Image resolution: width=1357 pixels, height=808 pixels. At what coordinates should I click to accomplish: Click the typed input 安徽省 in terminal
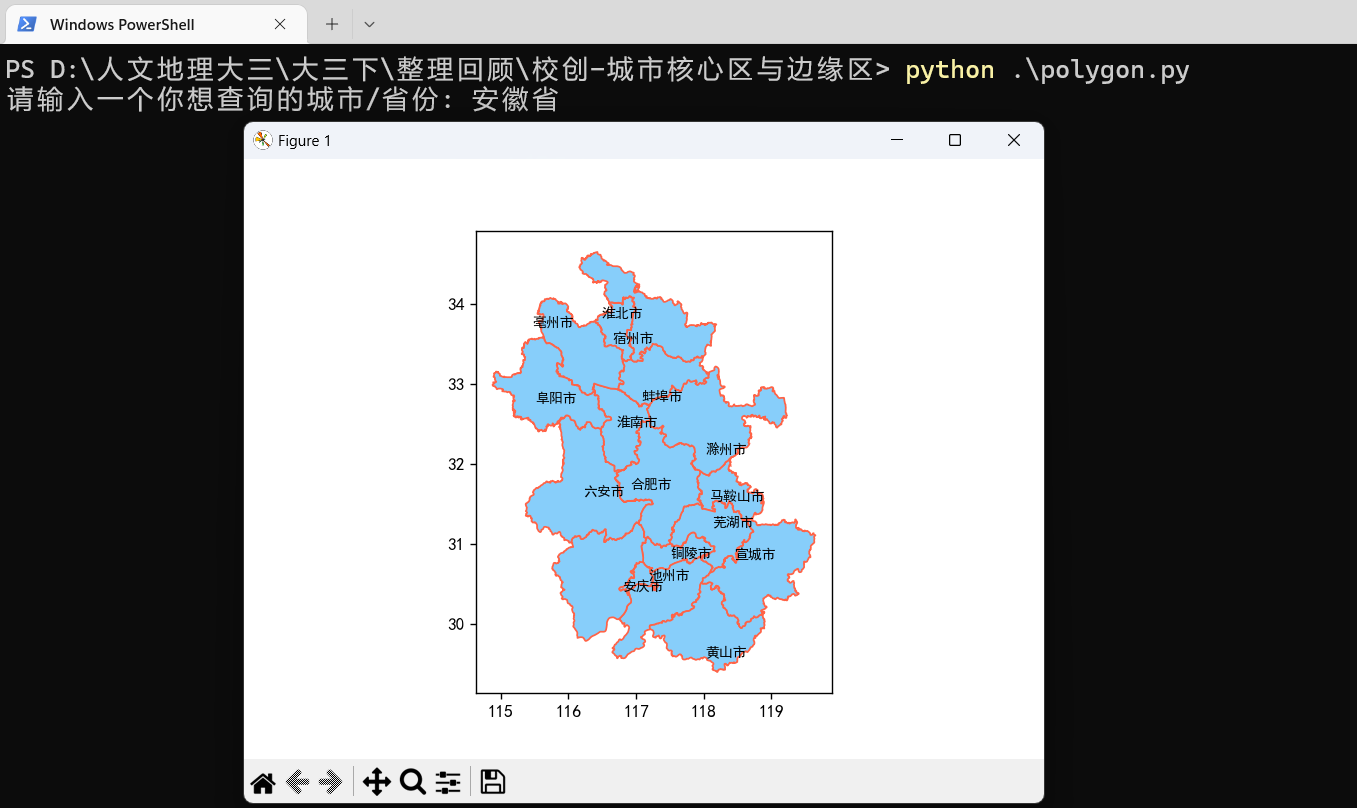pos(514,100)
